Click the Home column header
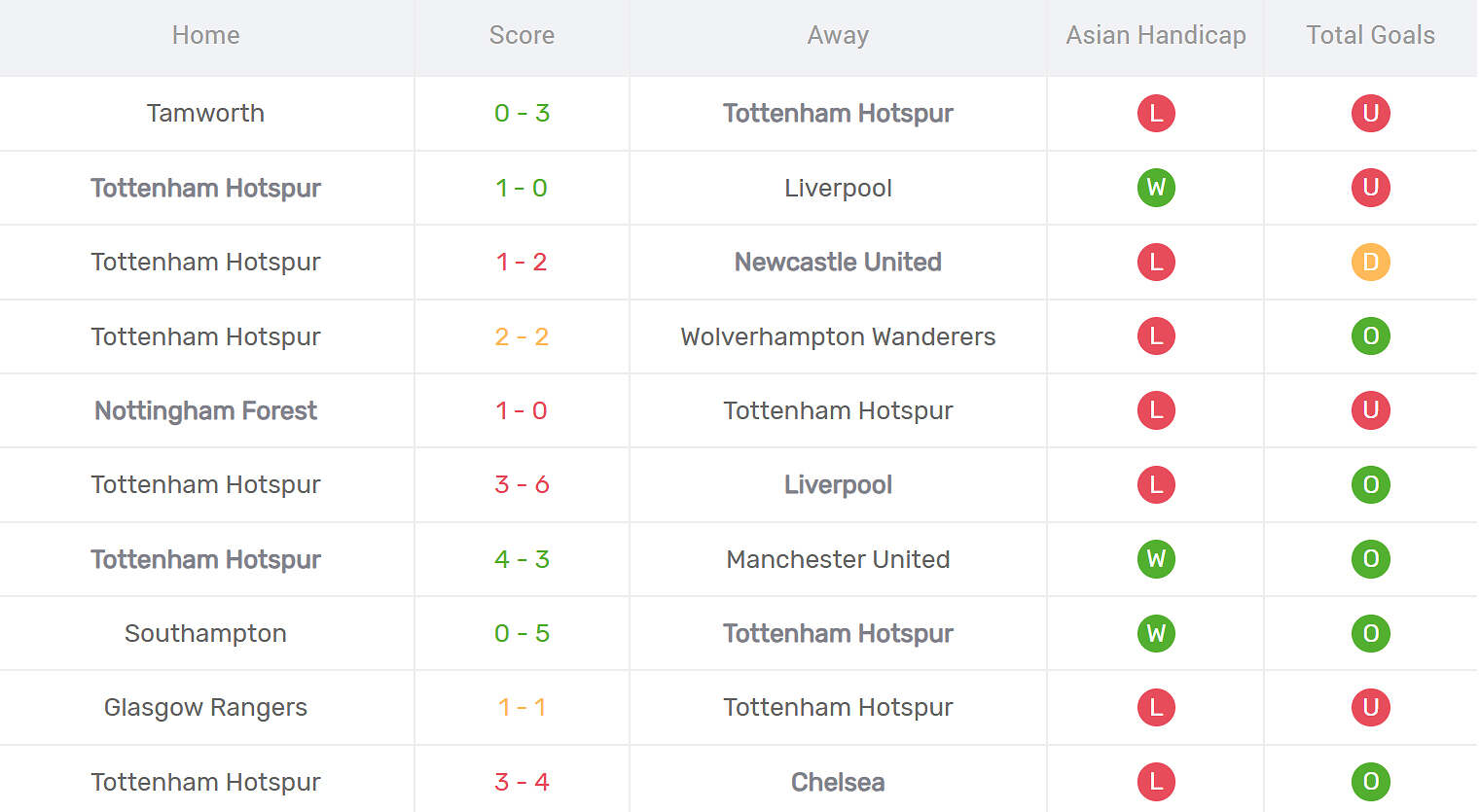The height and width of the screenshot is (812, 1480). [x=205, y=36]
